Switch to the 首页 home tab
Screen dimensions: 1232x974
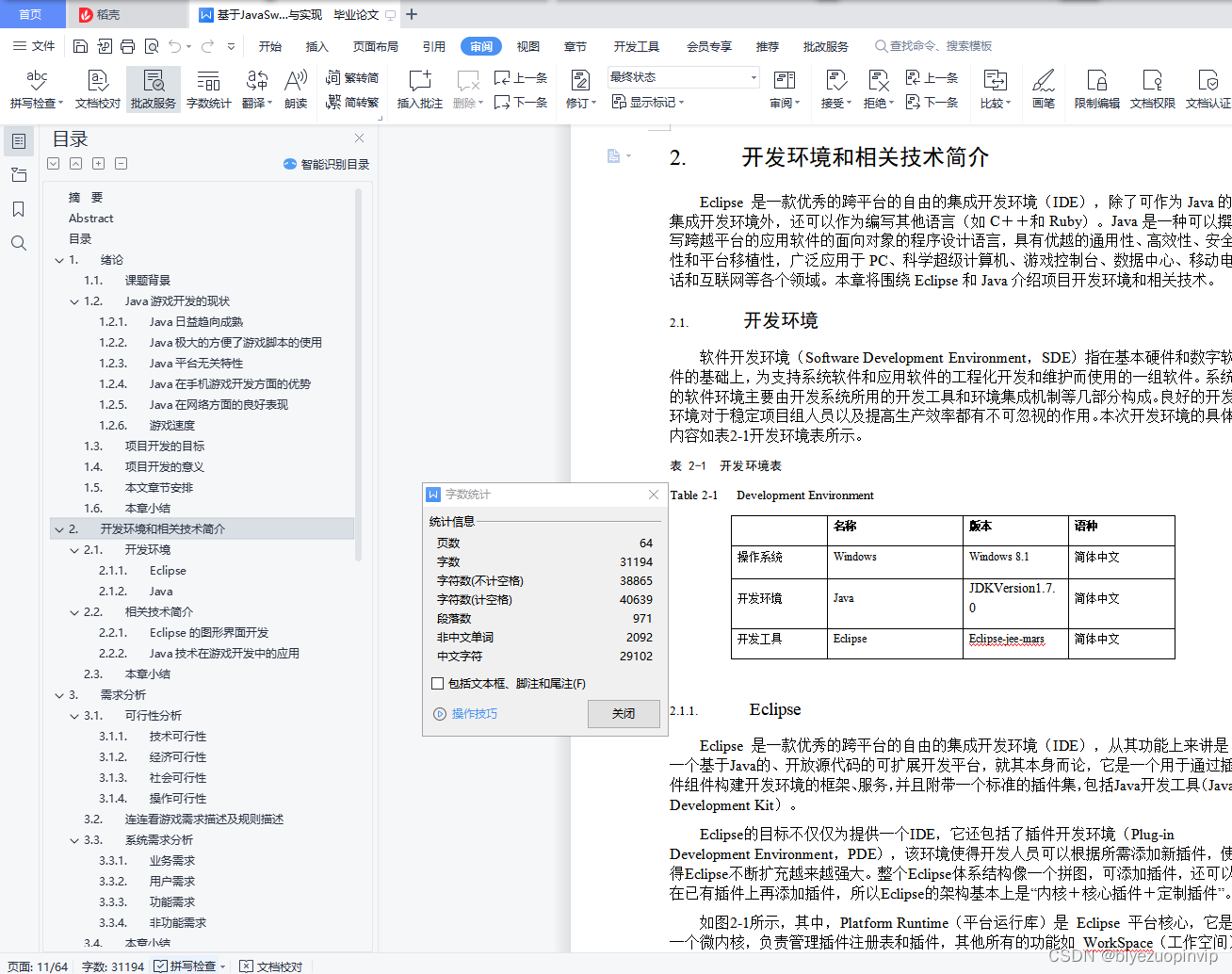[x=31, y=14]
